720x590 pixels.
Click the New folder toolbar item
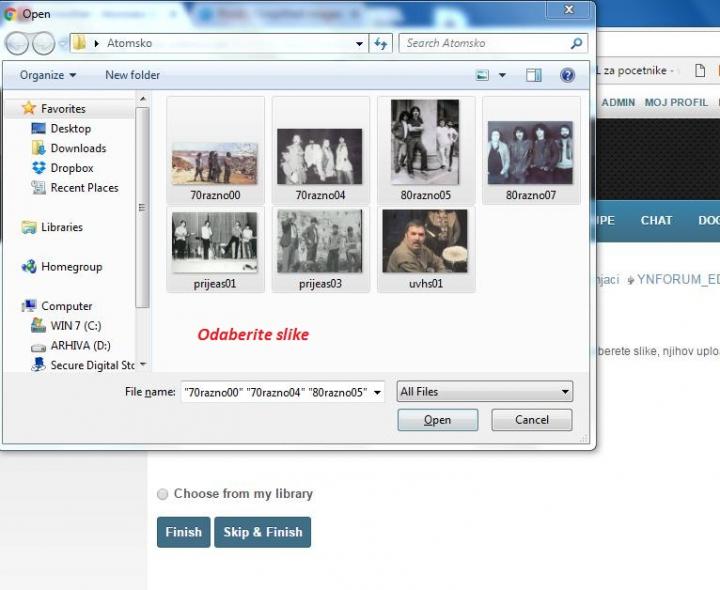tap(132, 75)
